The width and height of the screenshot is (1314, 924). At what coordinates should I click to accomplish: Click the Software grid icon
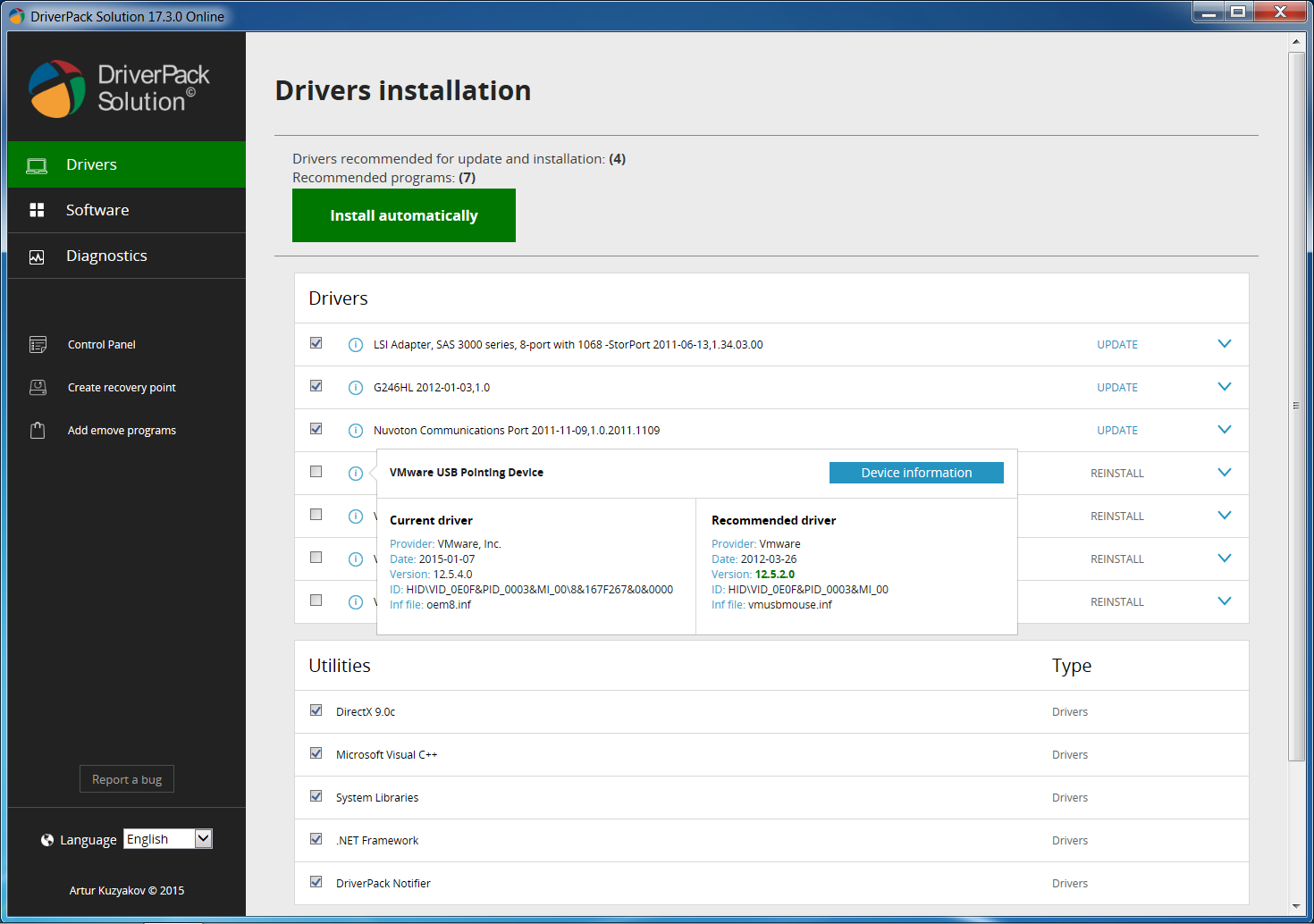37,209
